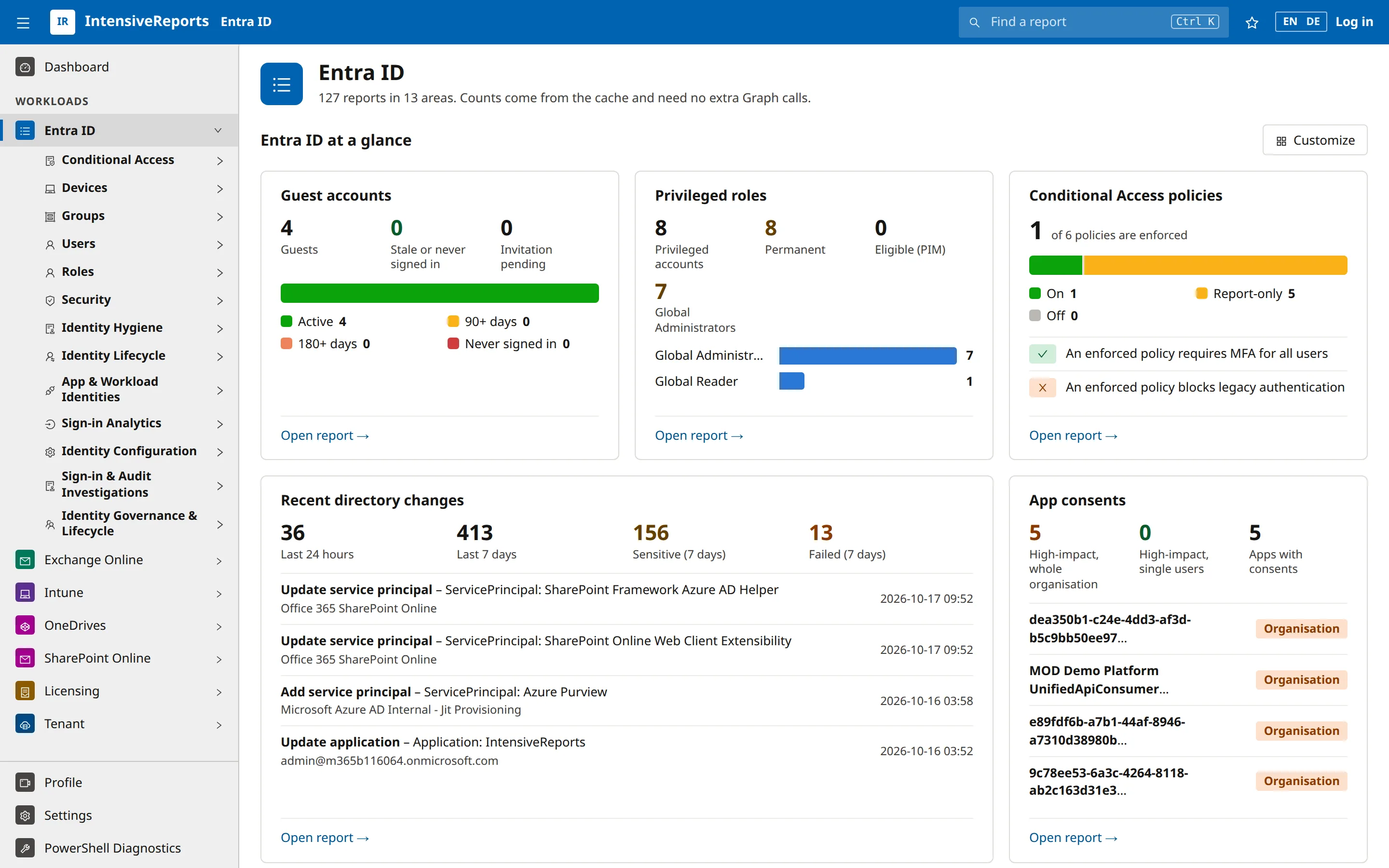Expand the Groups submenu chevron
Viewport: 1389px width, 868px height.
point(219,217)
